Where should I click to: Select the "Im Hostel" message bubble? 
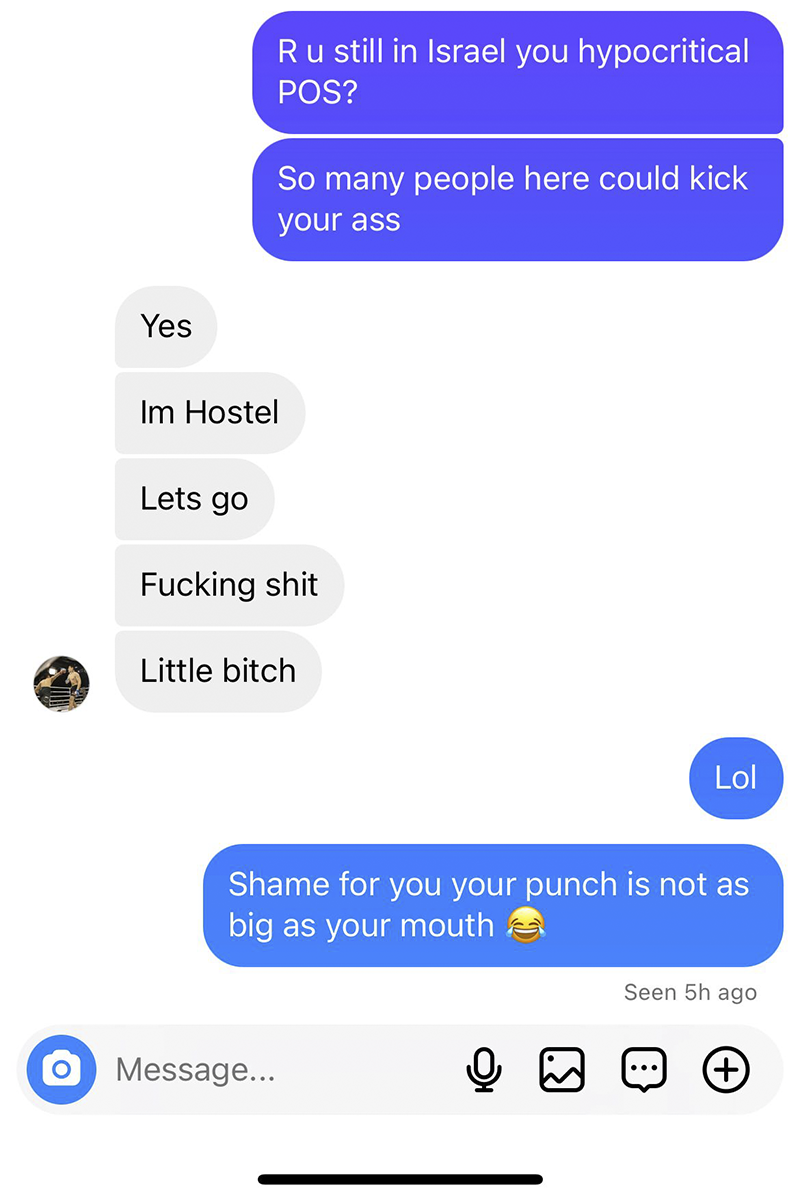(x=210, y=412)
